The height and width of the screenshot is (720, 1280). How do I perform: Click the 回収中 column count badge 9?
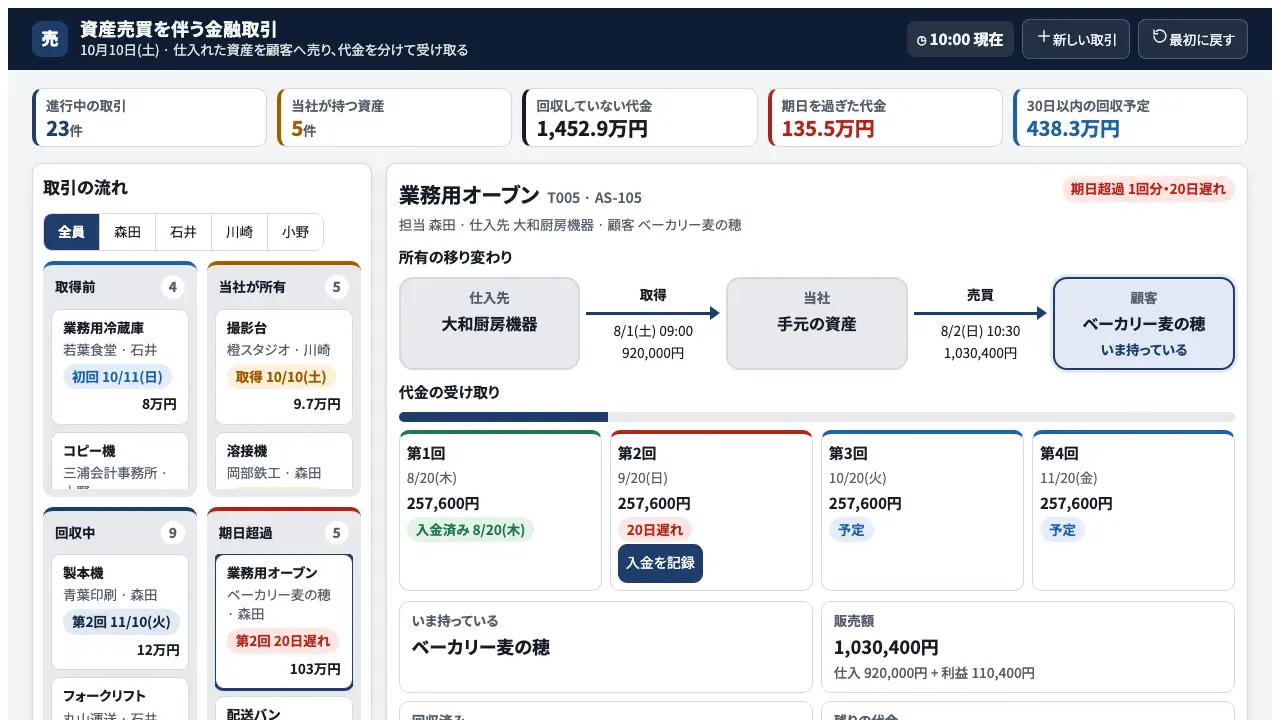click(173, 533)
